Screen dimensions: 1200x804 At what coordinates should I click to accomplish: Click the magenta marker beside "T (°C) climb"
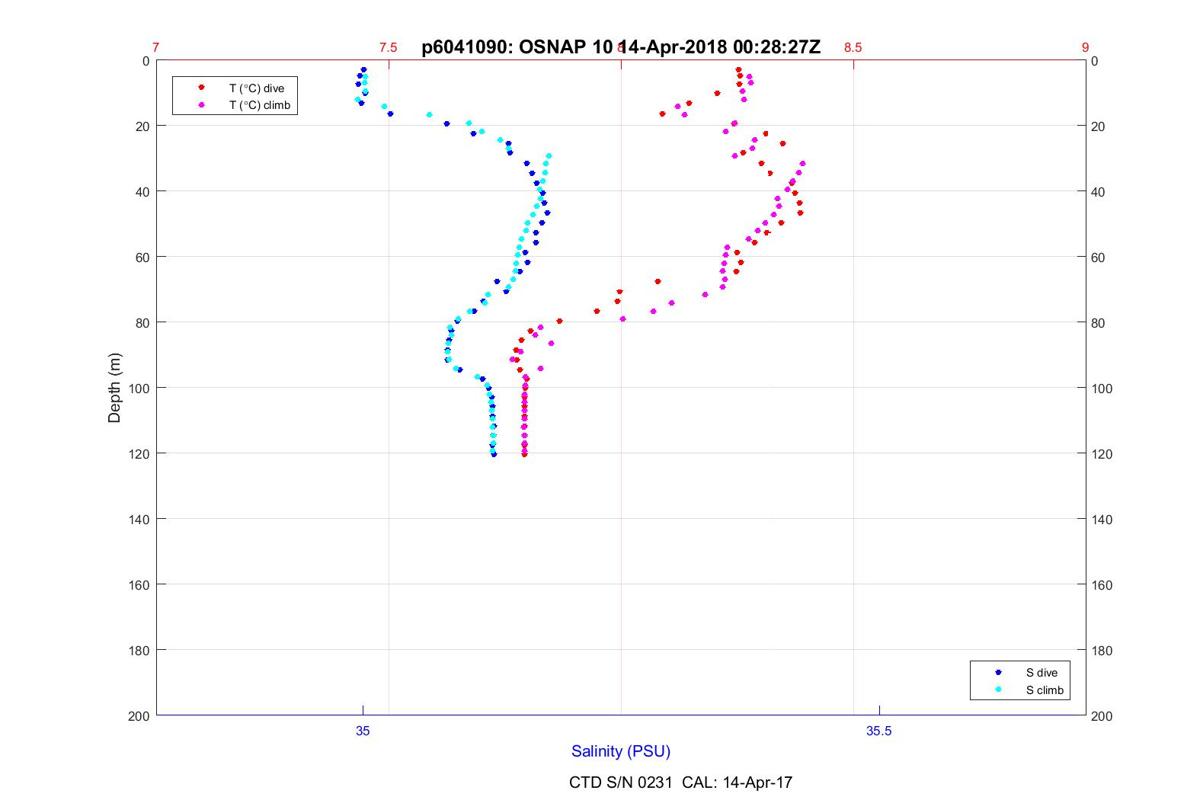pyautogui.click(x=201, y=104)
